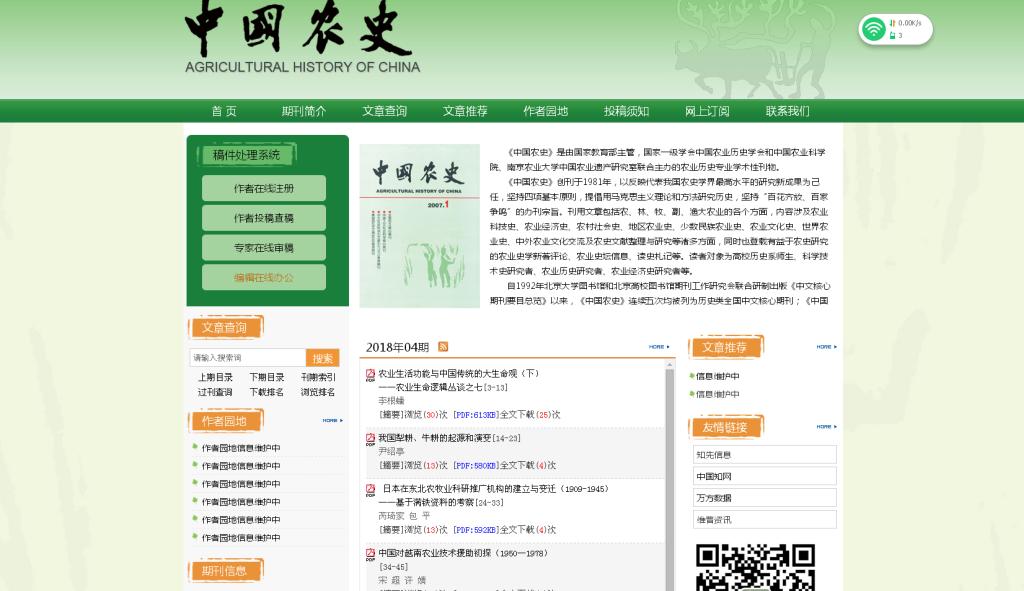Open 摘要 for the 李根蟠 article
The height and width of the screenshot is (591, 1024).
pos(391,415)
